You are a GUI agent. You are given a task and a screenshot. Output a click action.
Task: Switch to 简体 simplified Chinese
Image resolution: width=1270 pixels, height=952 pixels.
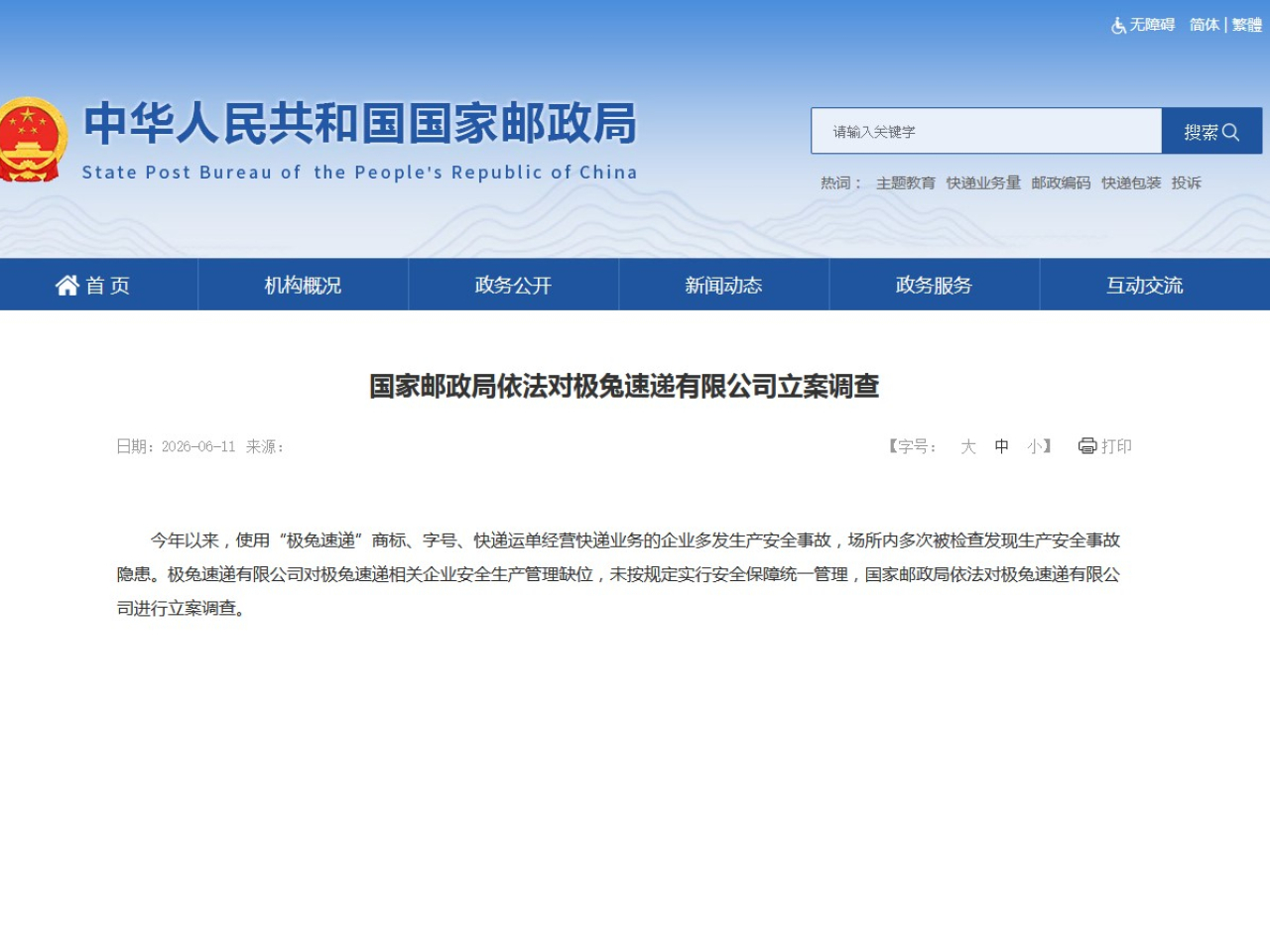click(x=1205, y=25)
